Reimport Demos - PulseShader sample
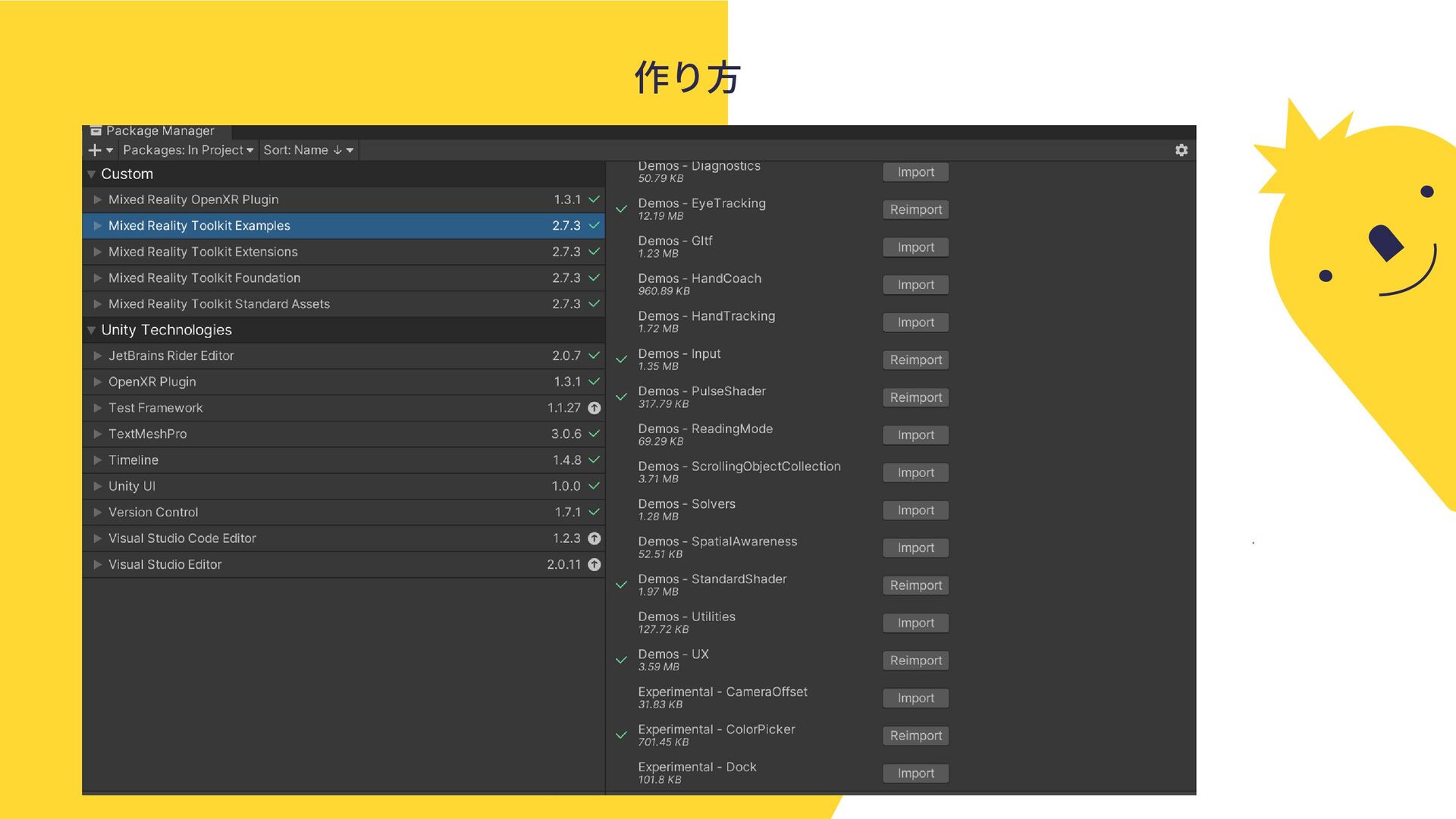 point(915,397)
